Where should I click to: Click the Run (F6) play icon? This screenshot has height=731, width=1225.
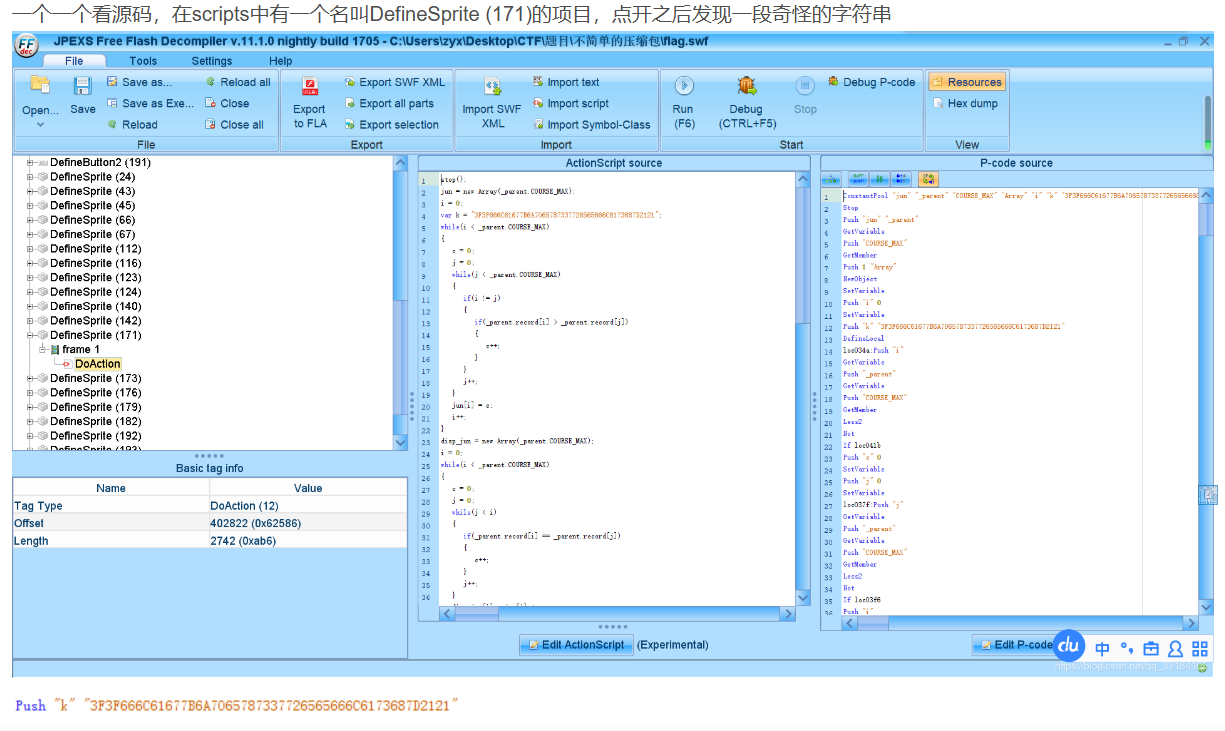pyautogui.click(x=684, y=86)
